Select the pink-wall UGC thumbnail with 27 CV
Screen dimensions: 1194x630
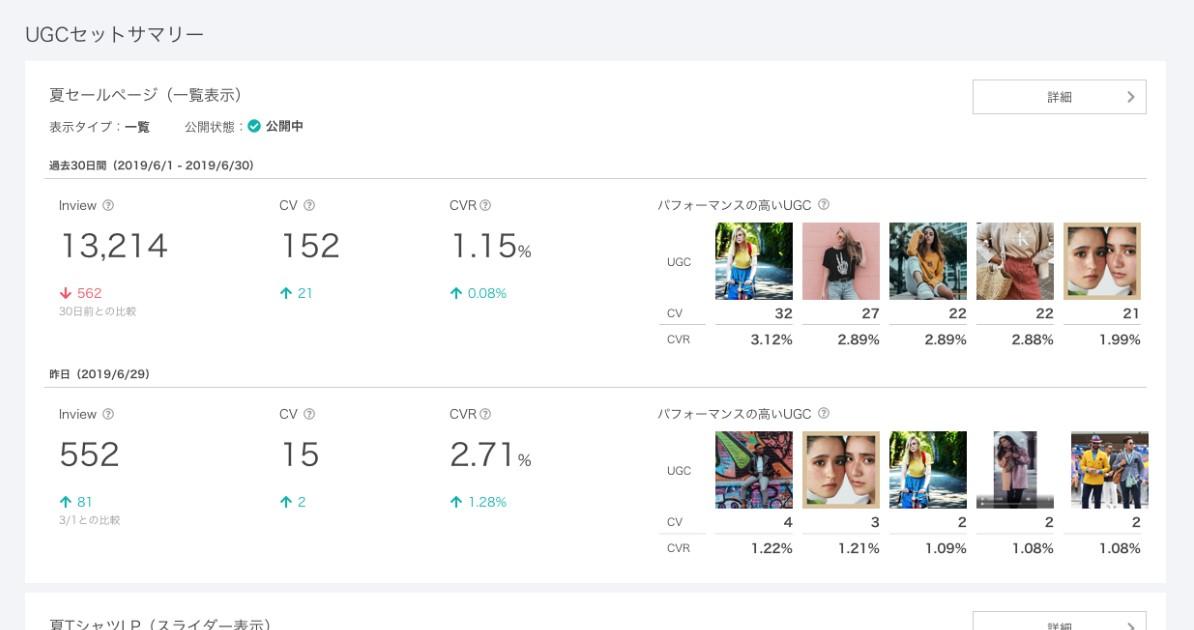841,261
